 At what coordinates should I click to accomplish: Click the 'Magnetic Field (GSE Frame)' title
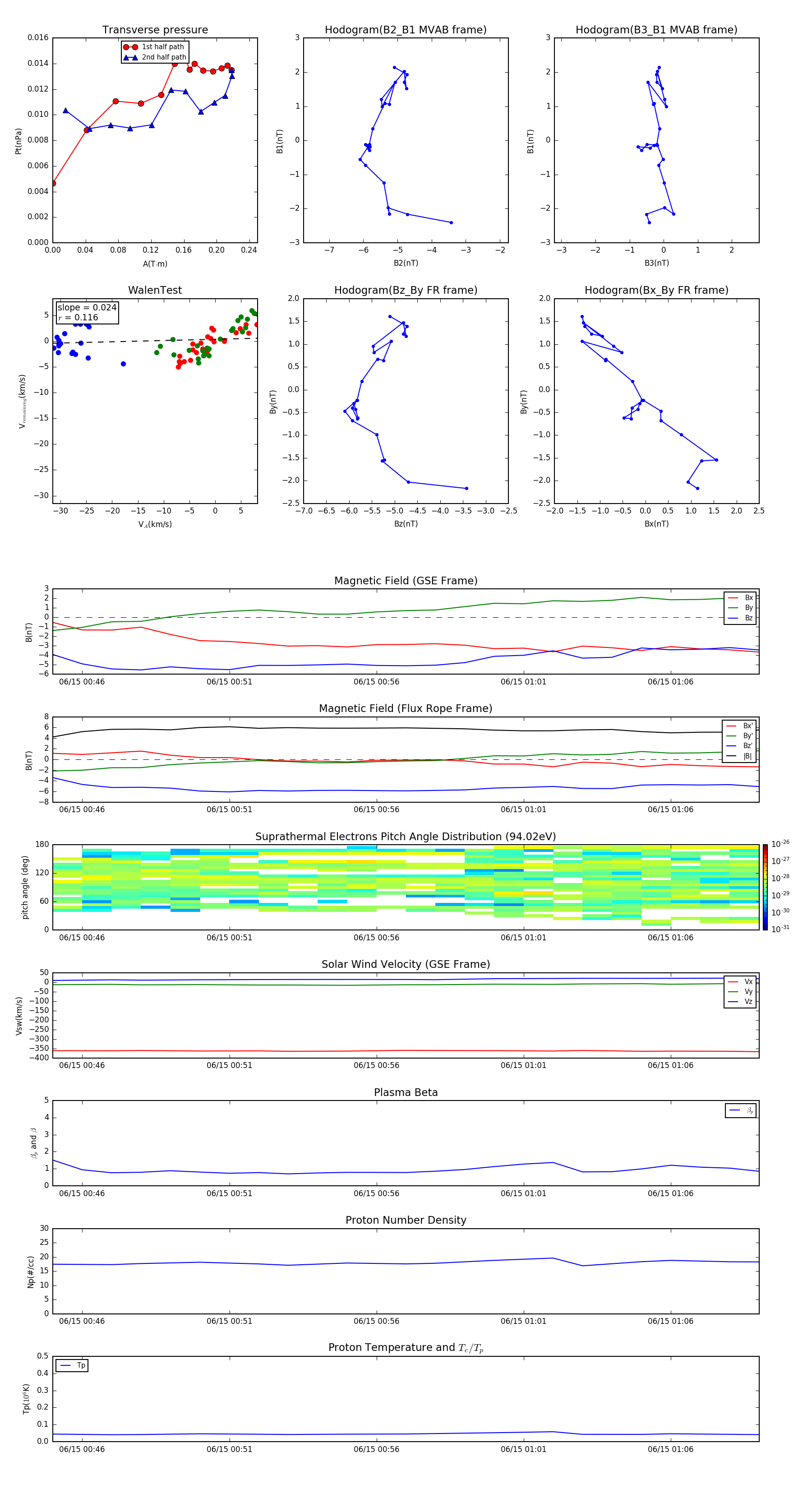pyautogui.click(x=406, y=581)
